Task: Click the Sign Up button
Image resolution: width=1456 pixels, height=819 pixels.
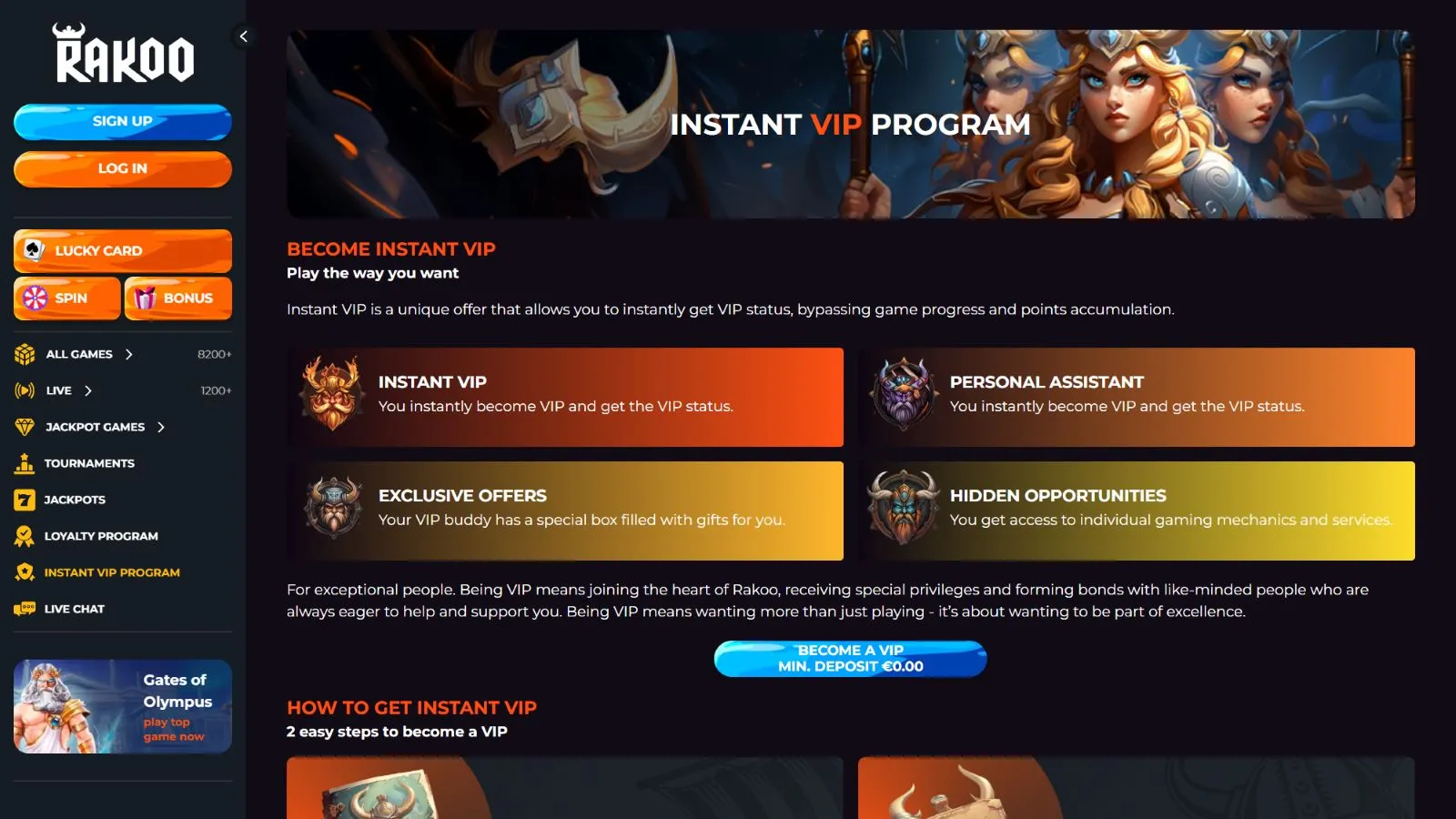Action: click(x=123, y=121)
